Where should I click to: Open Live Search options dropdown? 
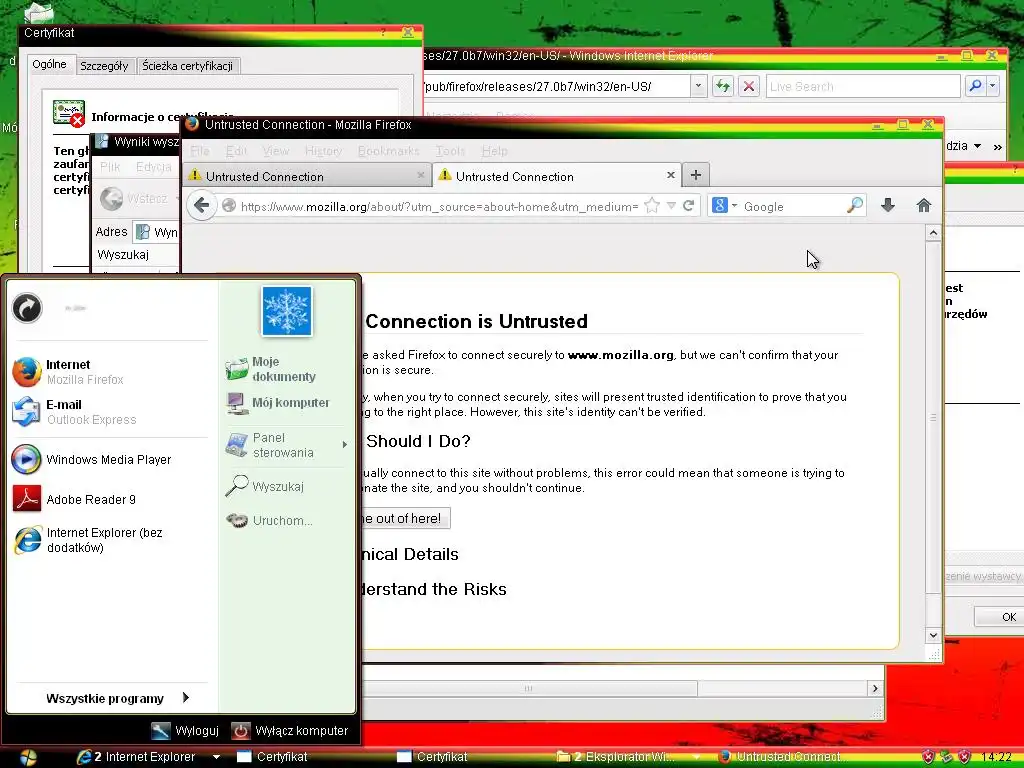993,86
